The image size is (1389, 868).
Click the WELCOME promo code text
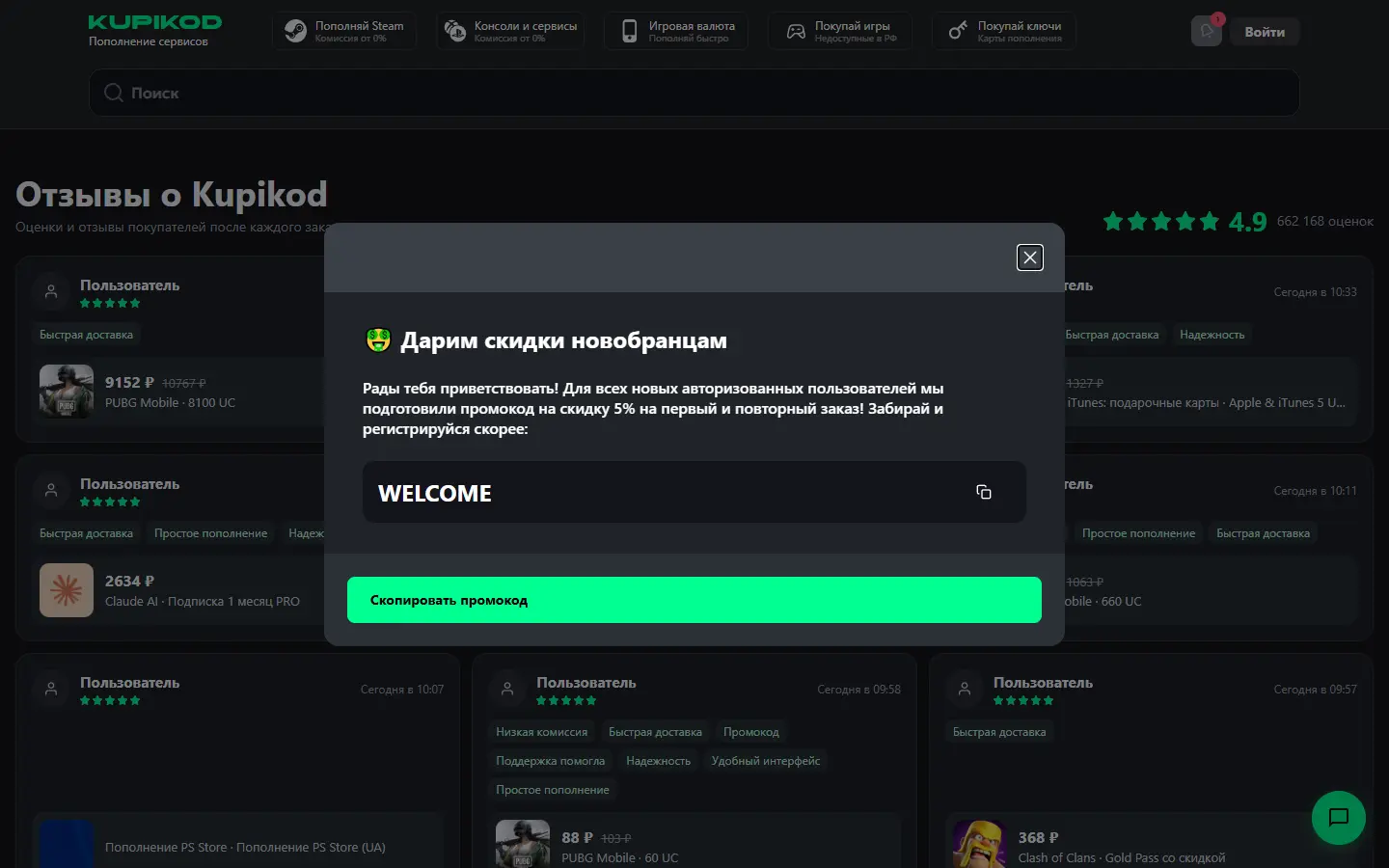435,493
